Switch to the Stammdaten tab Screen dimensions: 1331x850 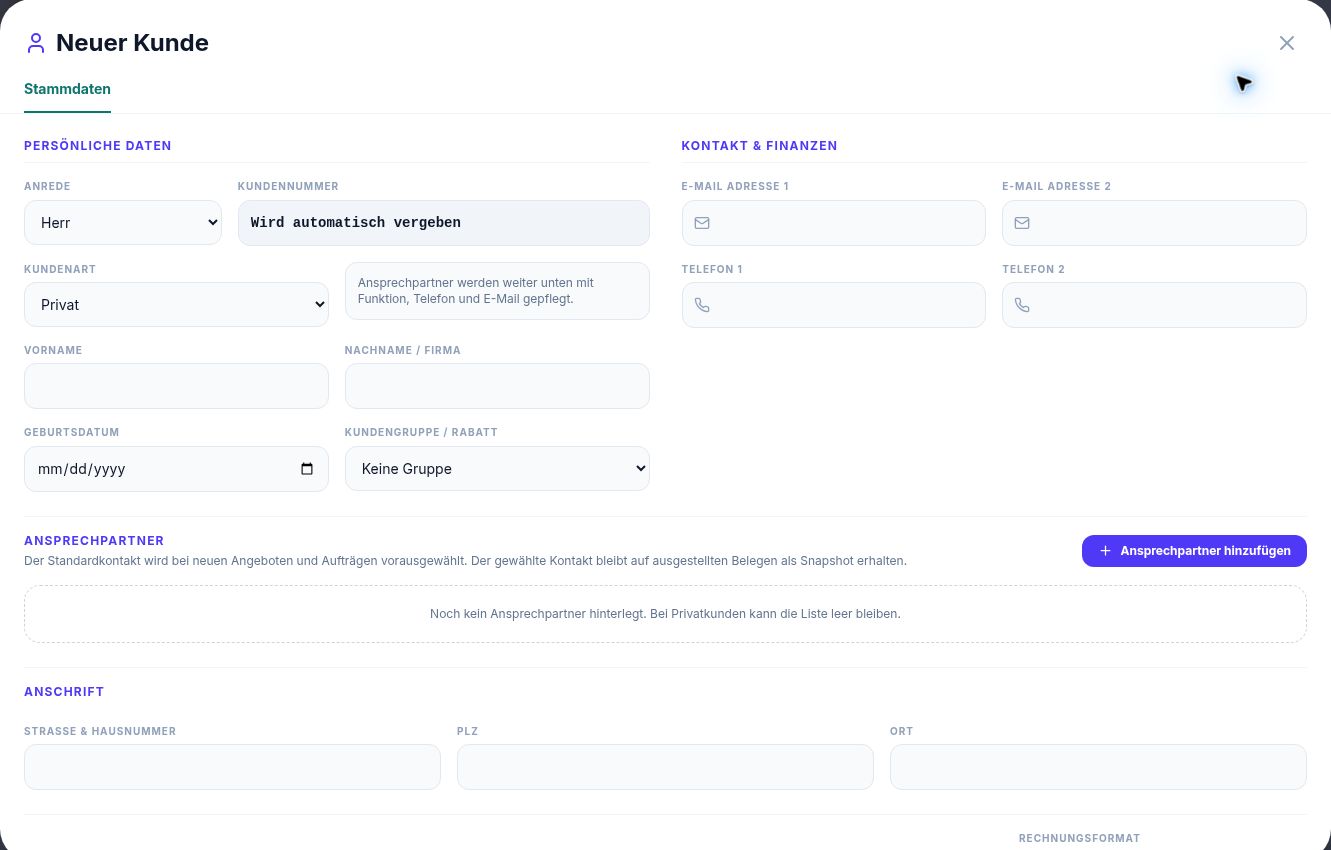[67, 89]
